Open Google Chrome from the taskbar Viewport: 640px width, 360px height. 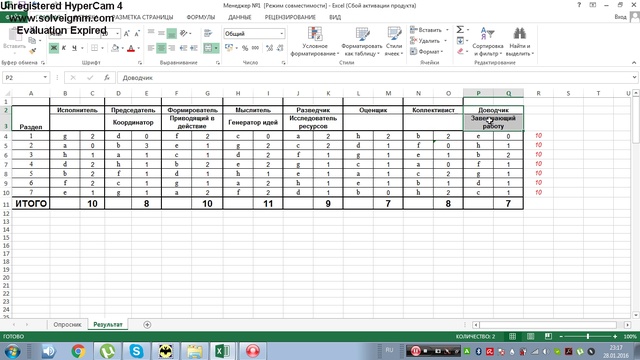pos(78,351)
